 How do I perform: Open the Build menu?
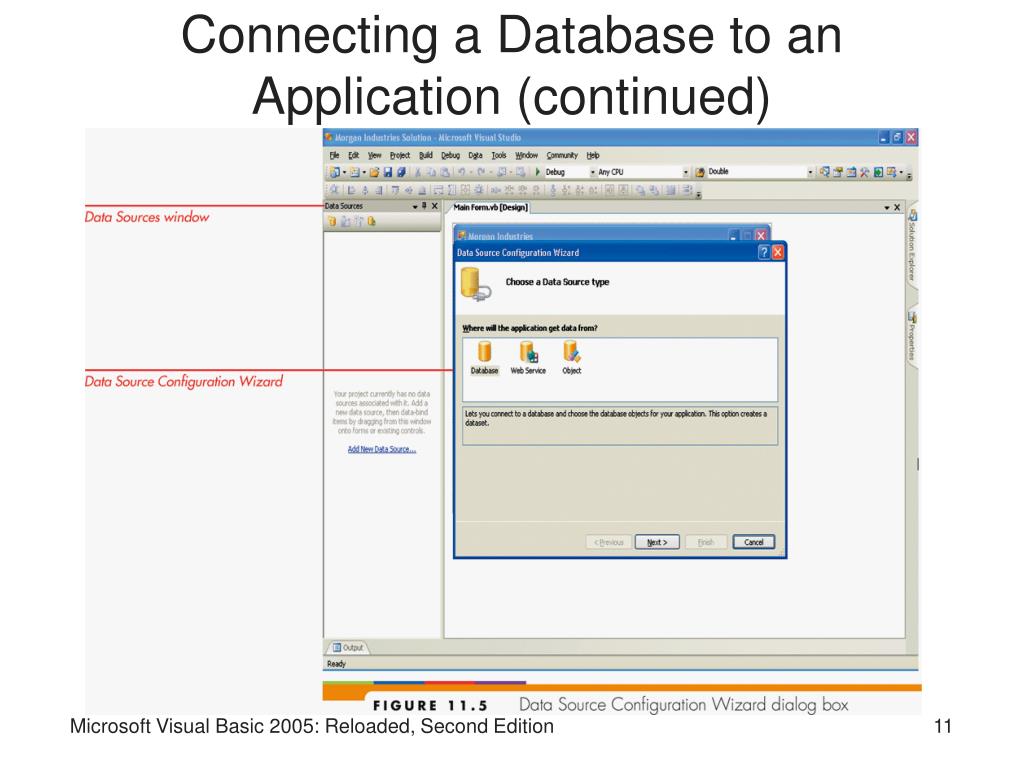coord(426,155)
